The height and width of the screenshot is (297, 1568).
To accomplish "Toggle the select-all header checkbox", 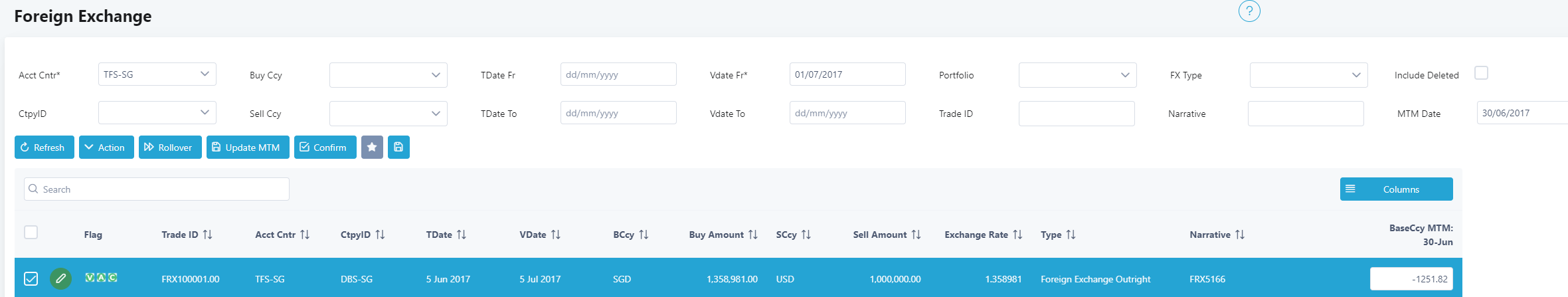I will coord(31,233).
